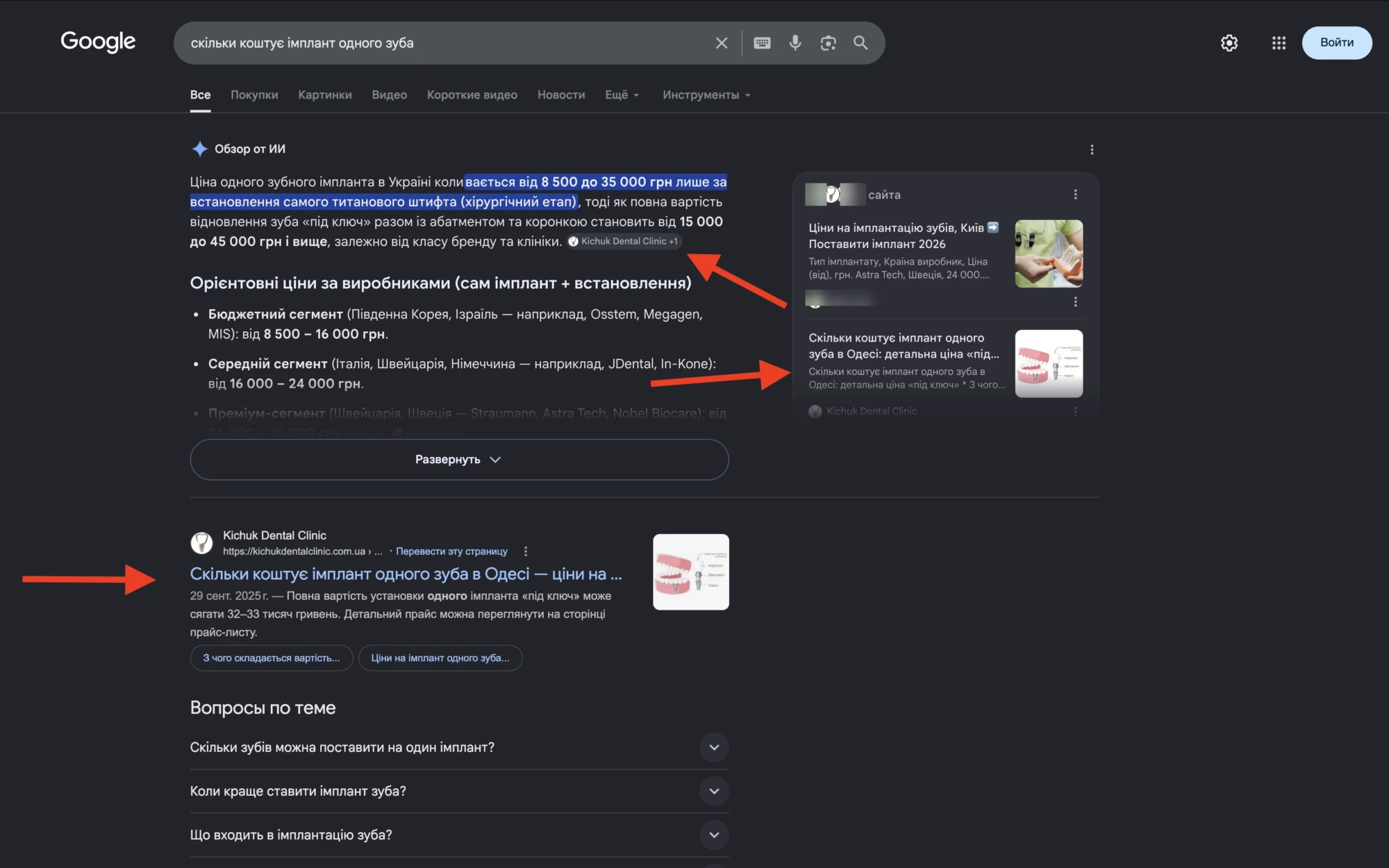Image resolution: width=1389 pixels, height=868 pixels.
Task: Click the Kichuk Dental Clinic site name in the result
Action: 274,535
